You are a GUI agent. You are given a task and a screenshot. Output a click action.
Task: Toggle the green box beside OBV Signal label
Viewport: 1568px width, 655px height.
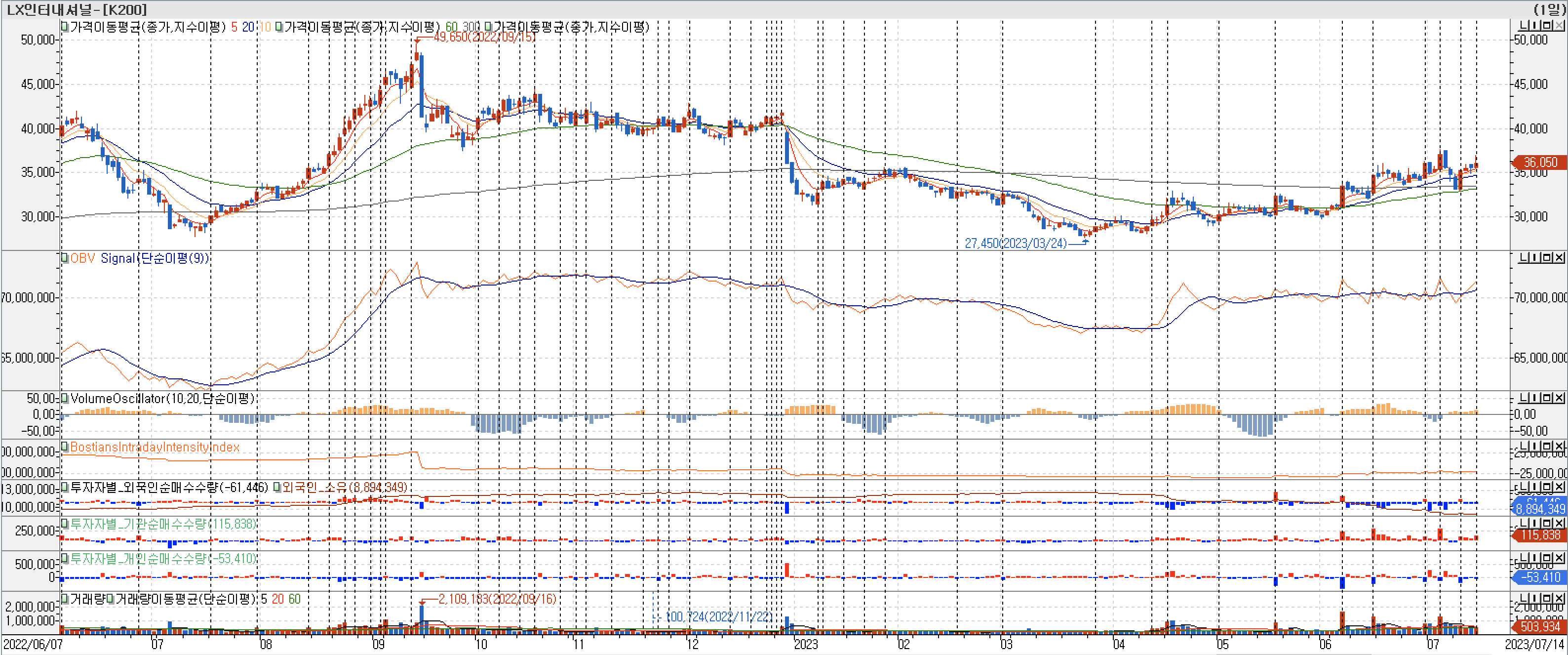click(65, 258)
